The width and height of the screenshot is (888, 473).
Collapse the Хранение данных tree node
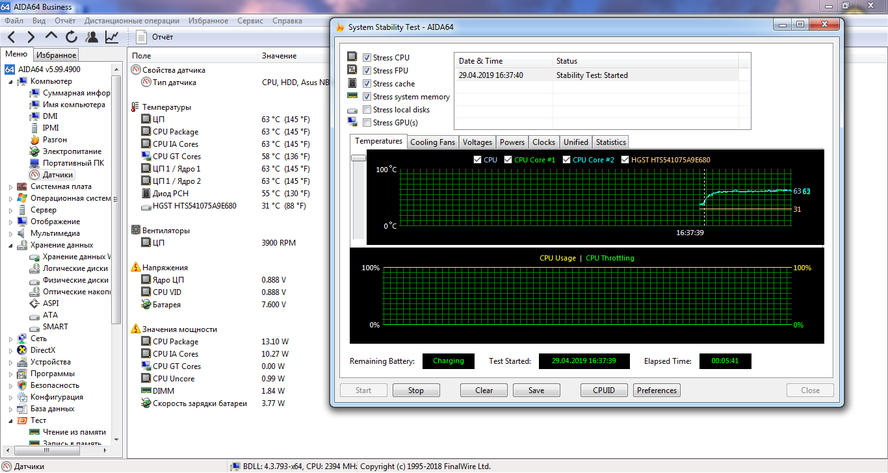click(x=11, y=245)
